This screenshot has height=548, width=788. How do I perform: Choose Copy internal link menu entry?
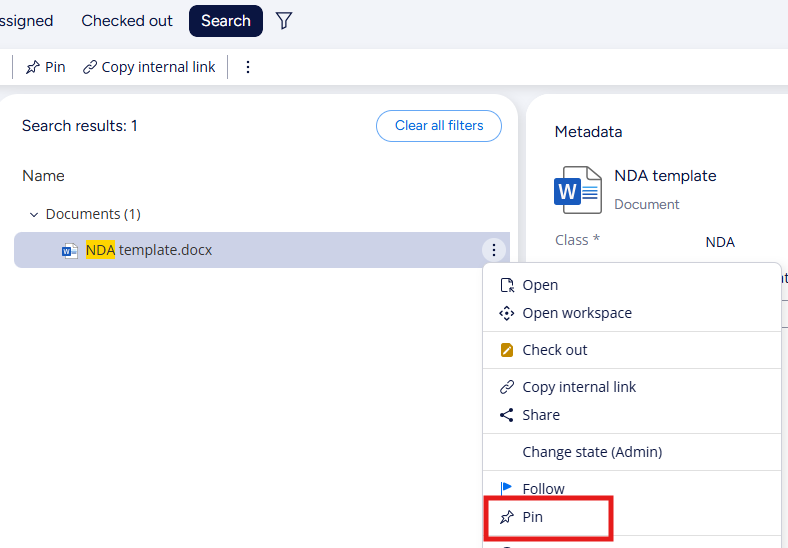[x=578, y=387]
